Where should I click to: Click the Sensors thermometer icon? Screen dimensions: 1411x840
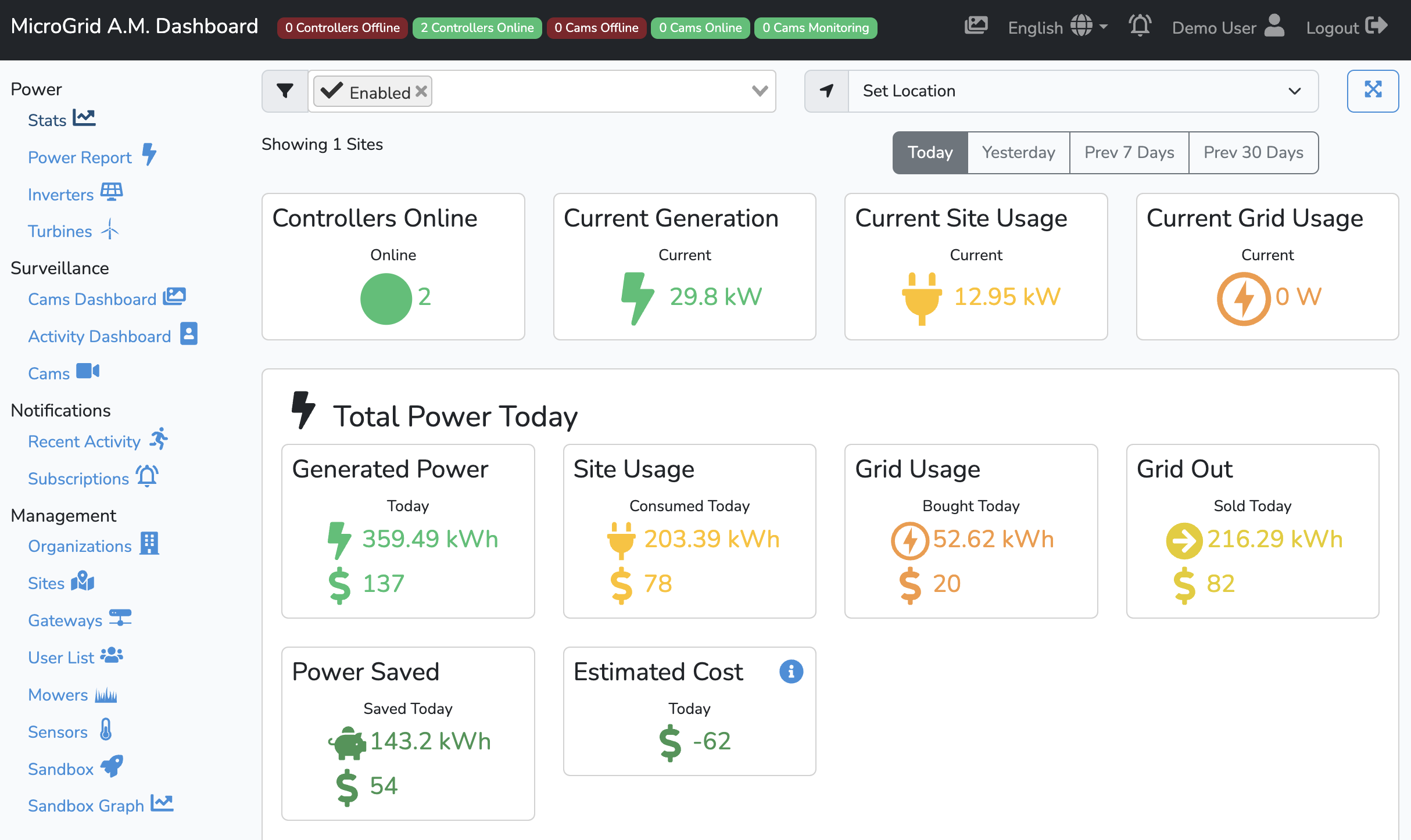(x=105, y=730)
